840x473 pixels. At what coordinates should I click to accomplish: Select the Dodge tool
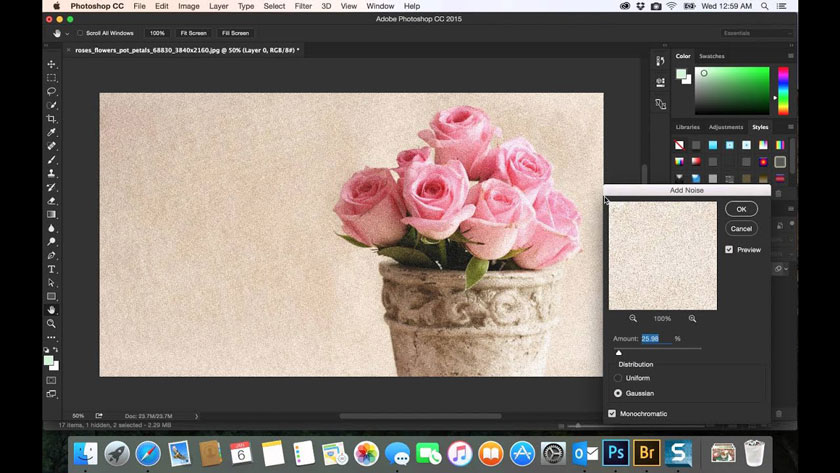pos(51,242)
